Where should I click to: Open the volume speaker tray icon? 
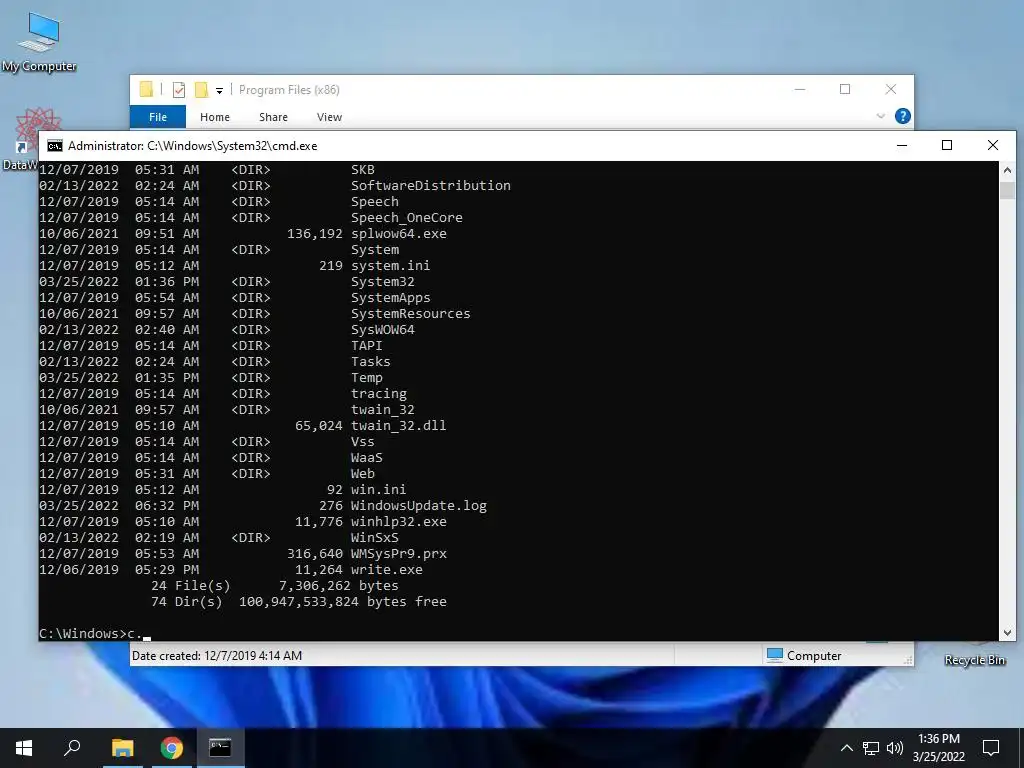895,748
